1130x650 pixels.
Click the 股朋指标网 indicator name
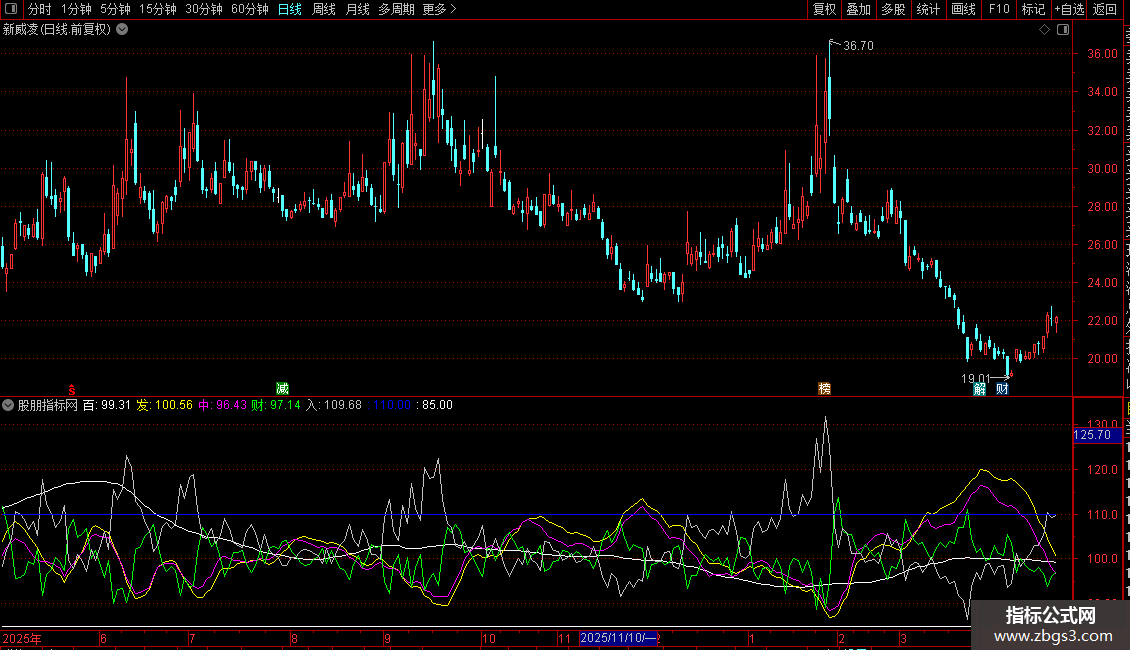(x=48, y=405)
